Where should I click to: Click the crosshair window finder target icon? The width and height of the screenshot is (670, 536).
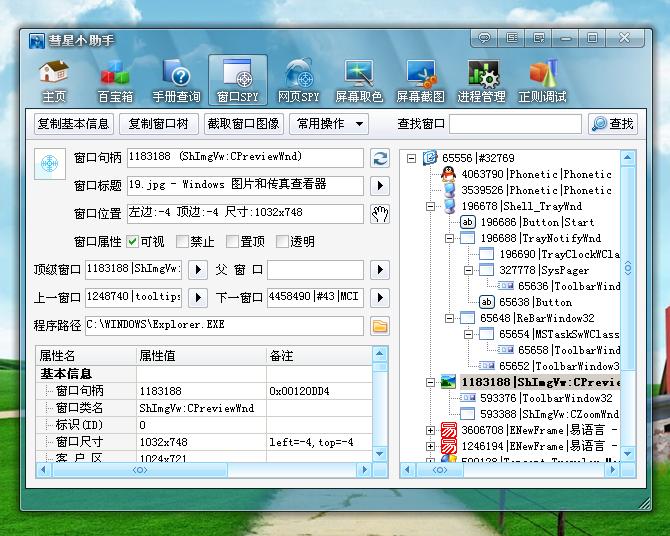49,163
